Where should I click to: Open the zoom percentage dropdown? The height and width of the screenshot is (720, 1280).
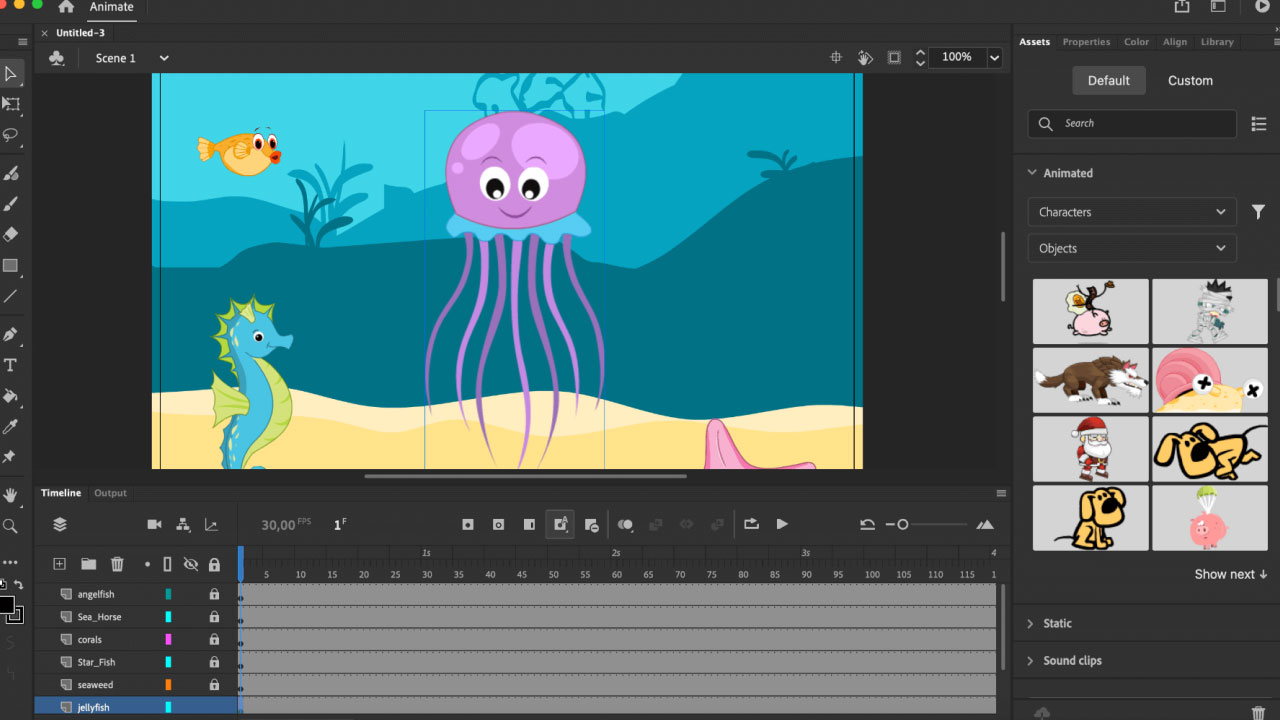pos(995,57)
